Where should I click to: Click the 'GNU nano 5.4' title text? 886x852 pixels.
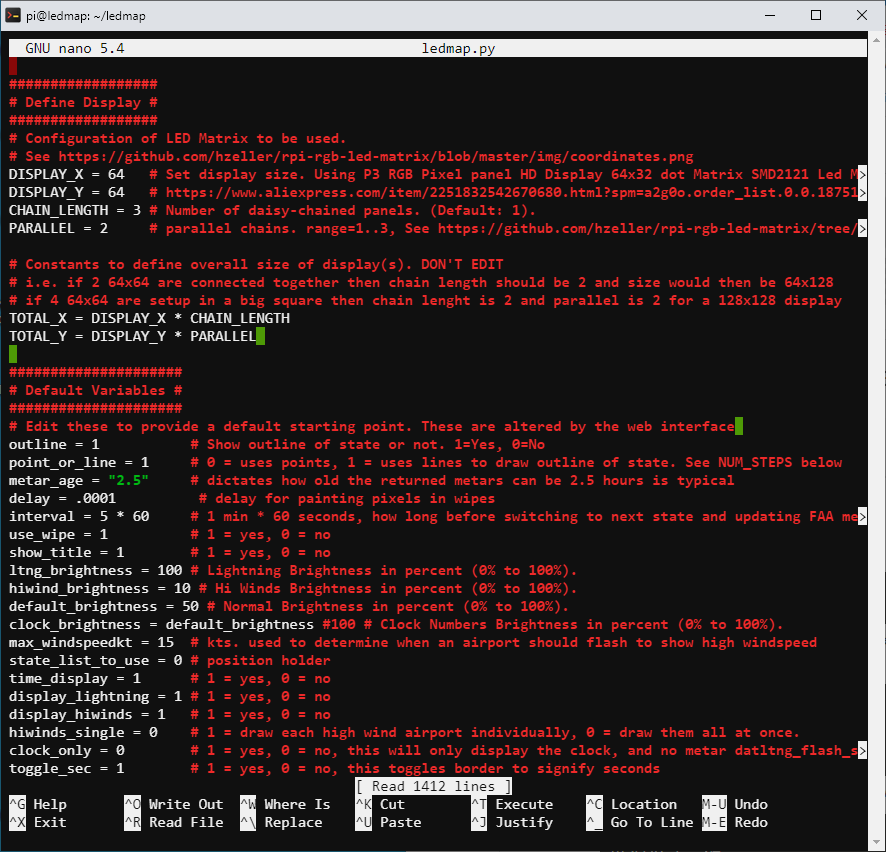tap(75, 49)
